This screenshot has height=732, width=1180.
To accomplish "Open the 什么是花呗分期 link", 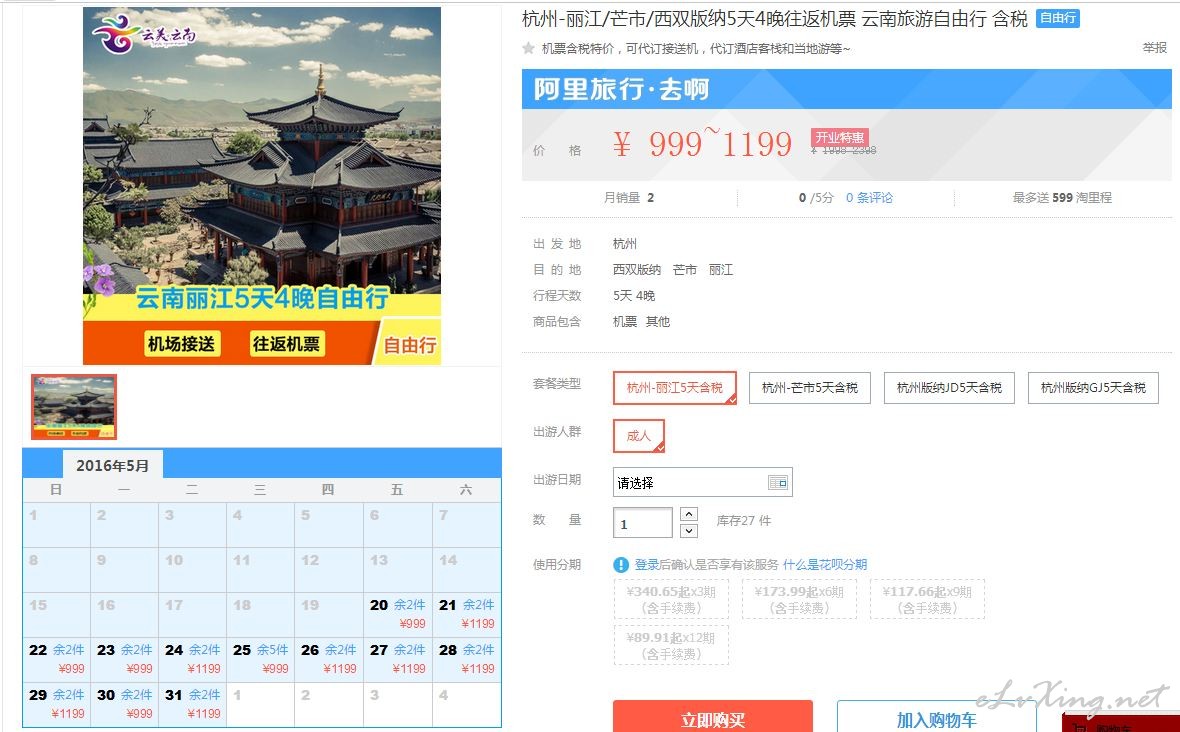I will 825,564.
